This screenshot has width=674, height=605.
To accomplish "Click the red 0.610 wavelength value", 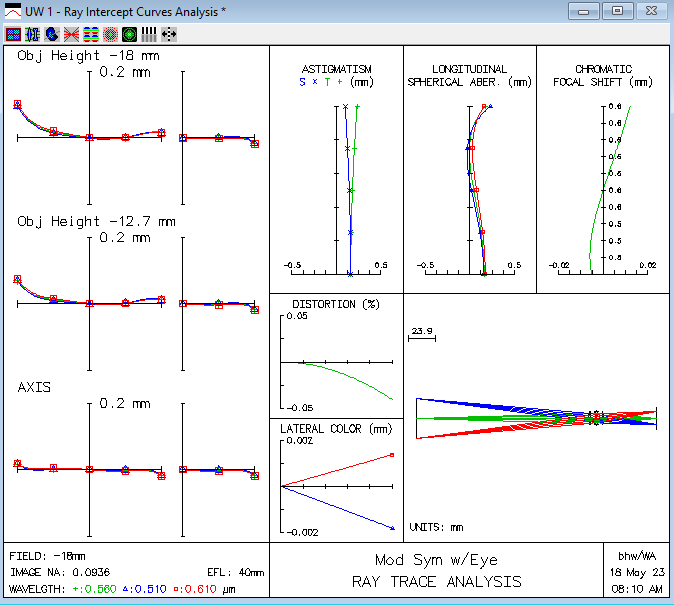I will [195, 589].
